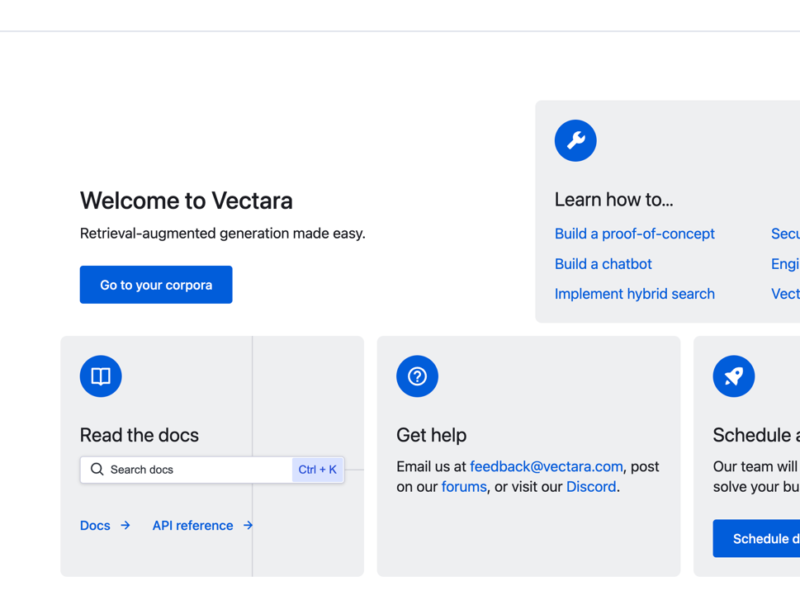Open the 'Implement hybrid search' link
Image resolution: width=800 pixels, height=600 pixels.
tap(635, 293)
